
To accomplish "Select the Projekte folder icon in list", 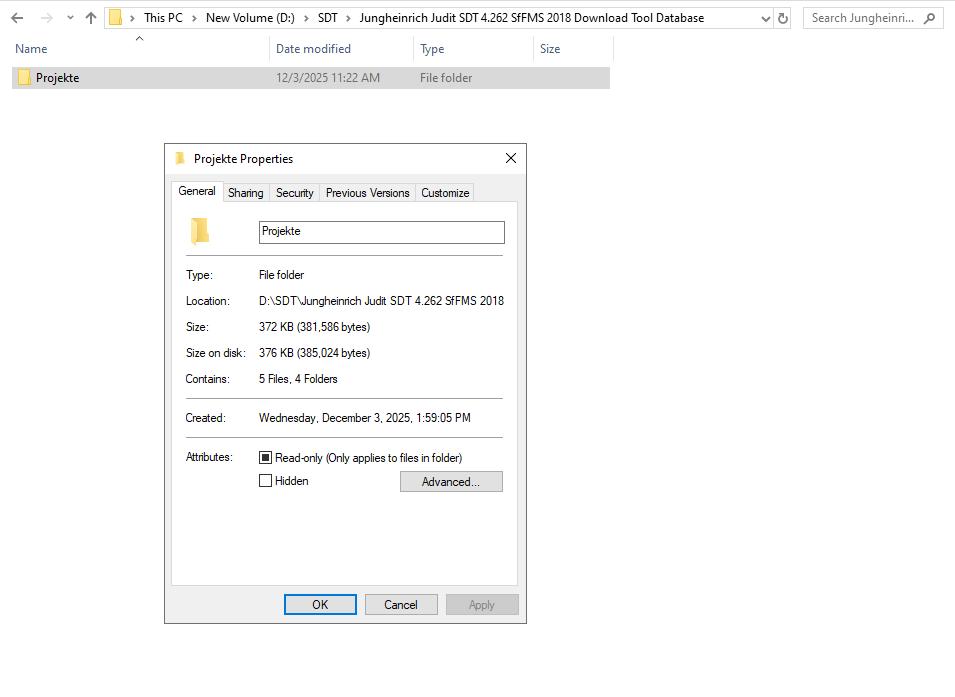I will tap(24, 77).
